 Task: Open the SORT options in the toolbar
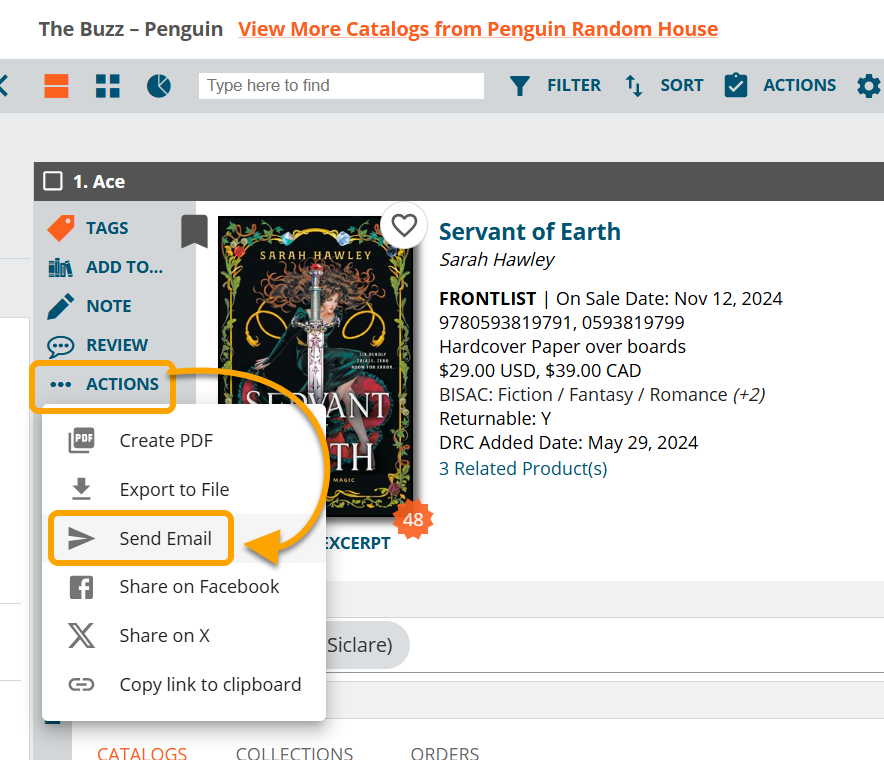(x=664, y=86)
